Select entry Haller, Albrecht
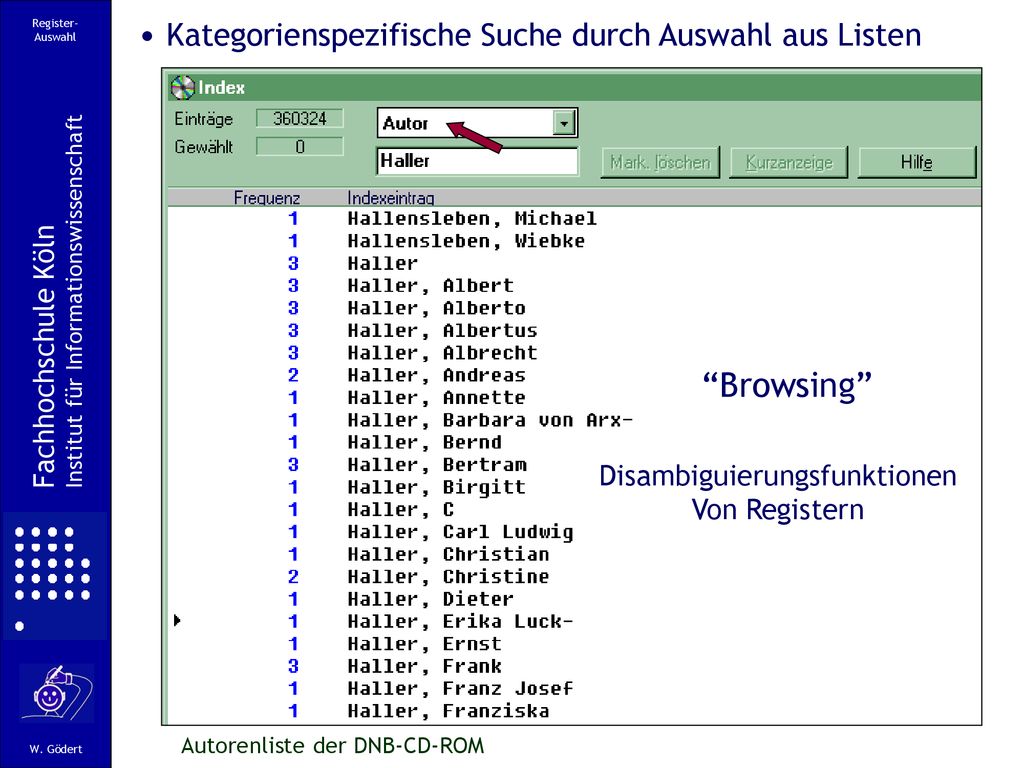 click(442, 353)
